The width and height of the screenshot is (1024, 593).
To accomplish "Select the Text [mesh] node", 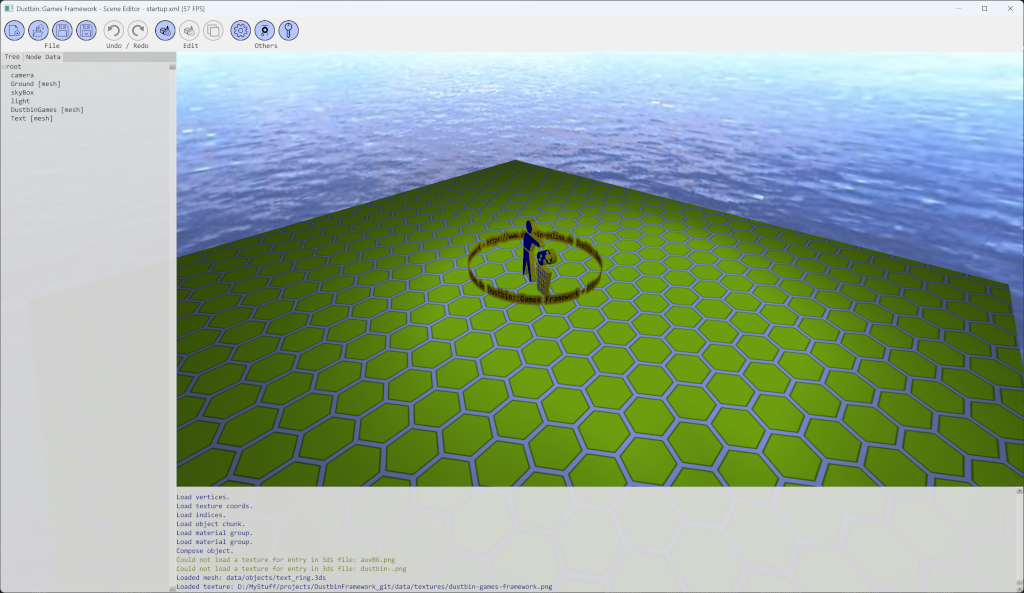I will 31,118.
